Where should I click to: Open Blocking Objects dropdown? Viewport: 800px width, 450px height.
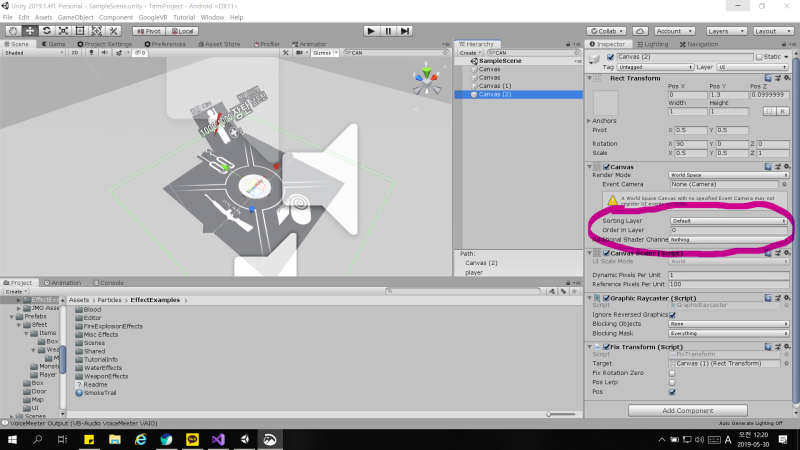pos(729,324)
